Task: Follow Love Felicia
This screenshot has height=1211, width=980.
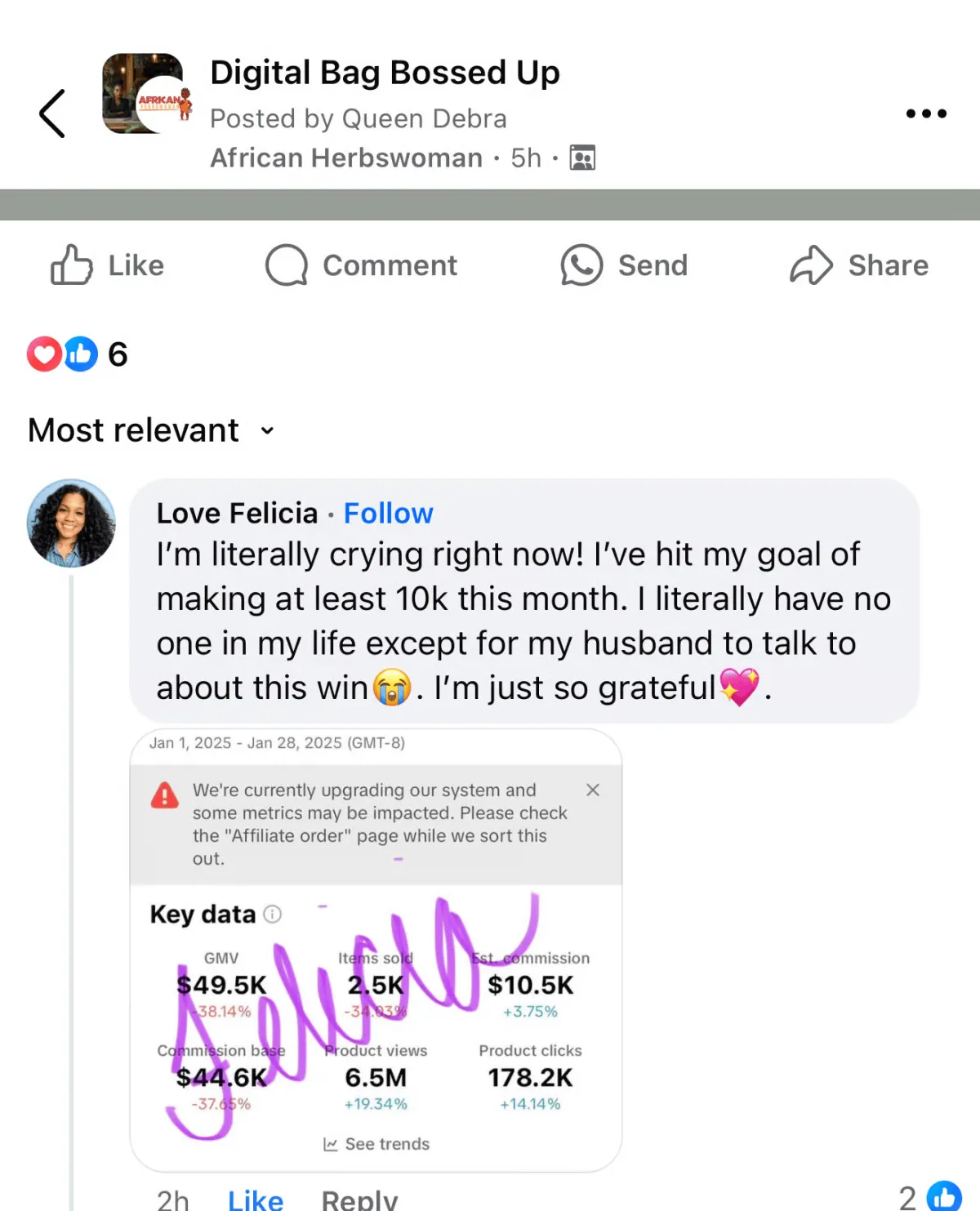Action: click(x=388, y=513)
